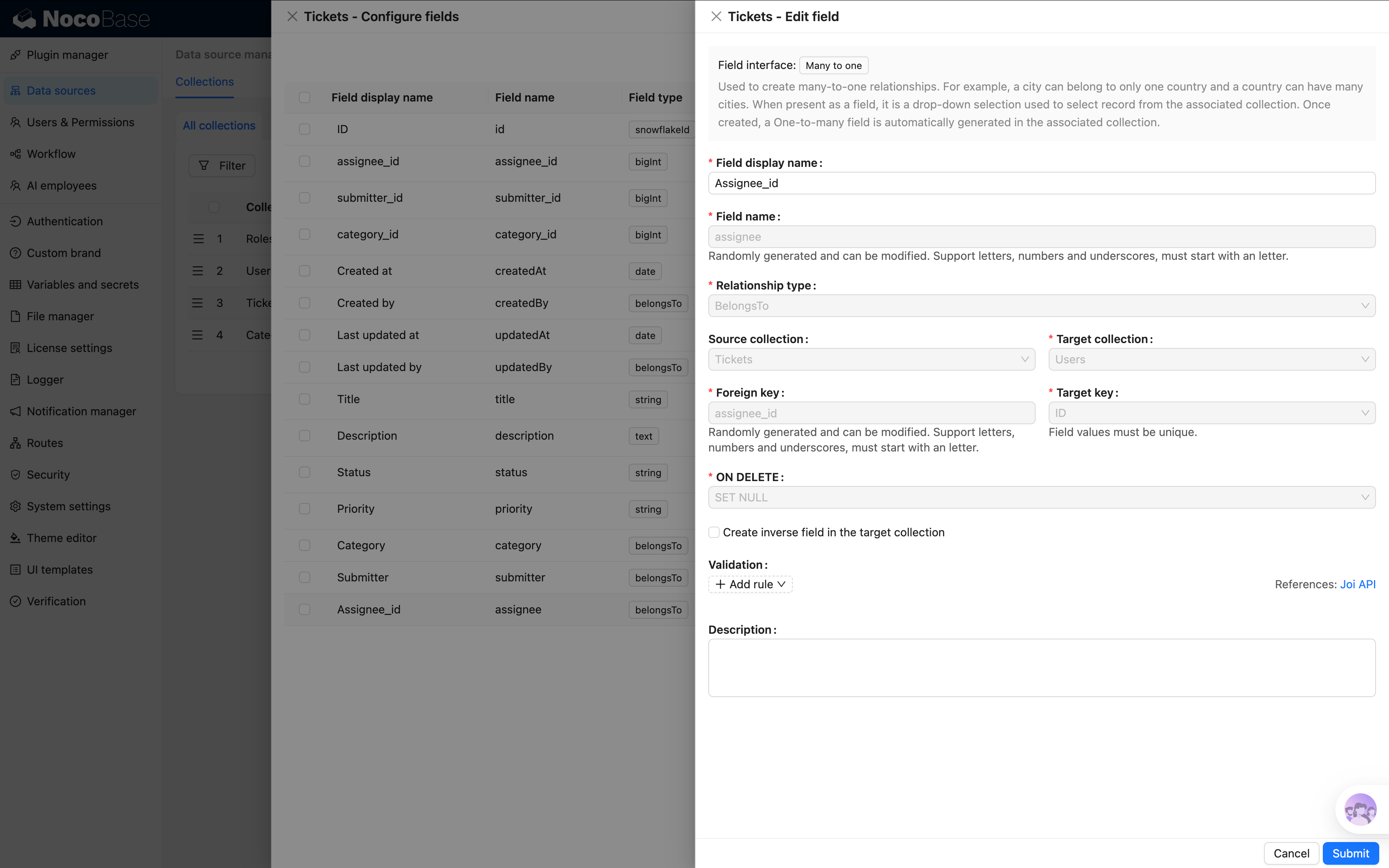The width and height of the screenshot is (1389, 868).
Task: Open Users & Permissions menu item
Action: click(80, 122)
